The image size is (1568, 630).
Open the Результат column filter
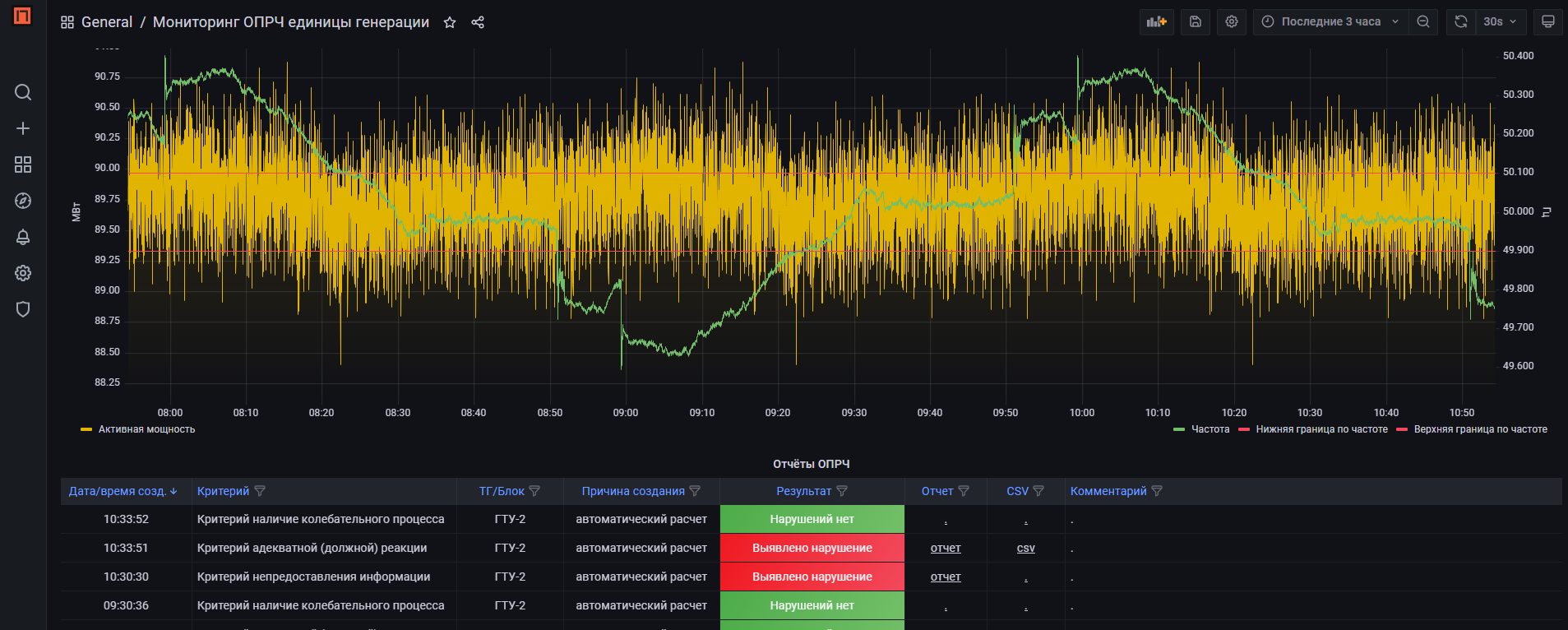[842, 491]
